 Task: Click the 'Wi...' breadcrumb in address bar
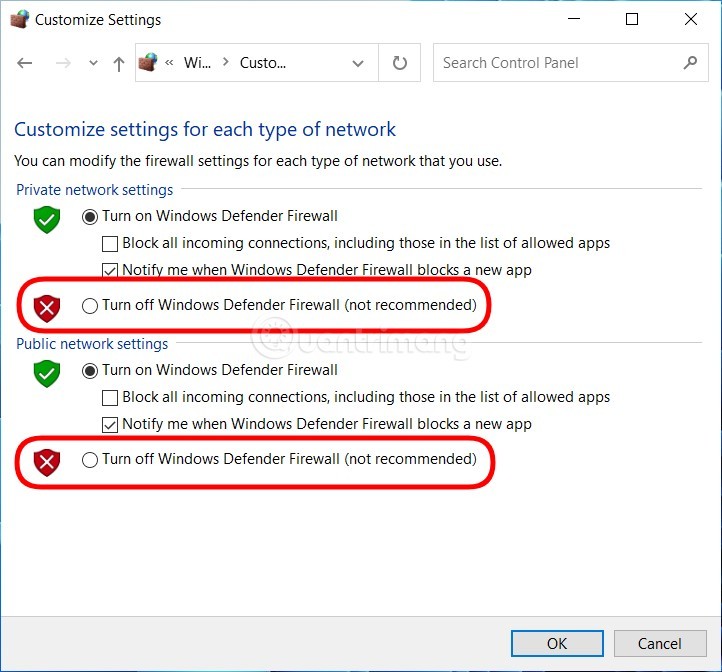point(197,63)
